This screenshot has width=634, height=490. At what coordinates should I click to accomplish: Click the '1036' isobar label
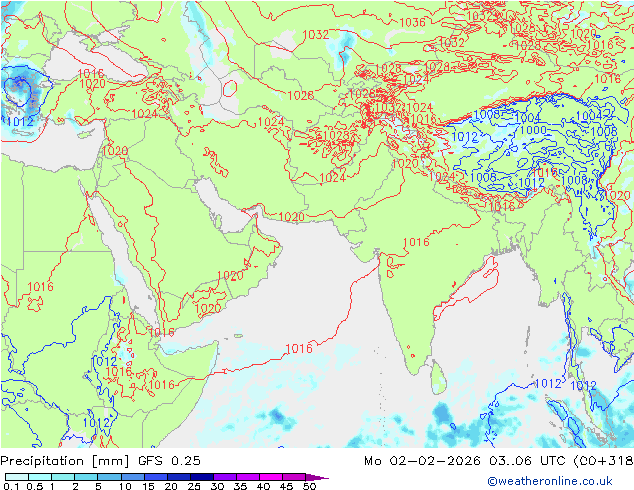[x=412, y=23]
